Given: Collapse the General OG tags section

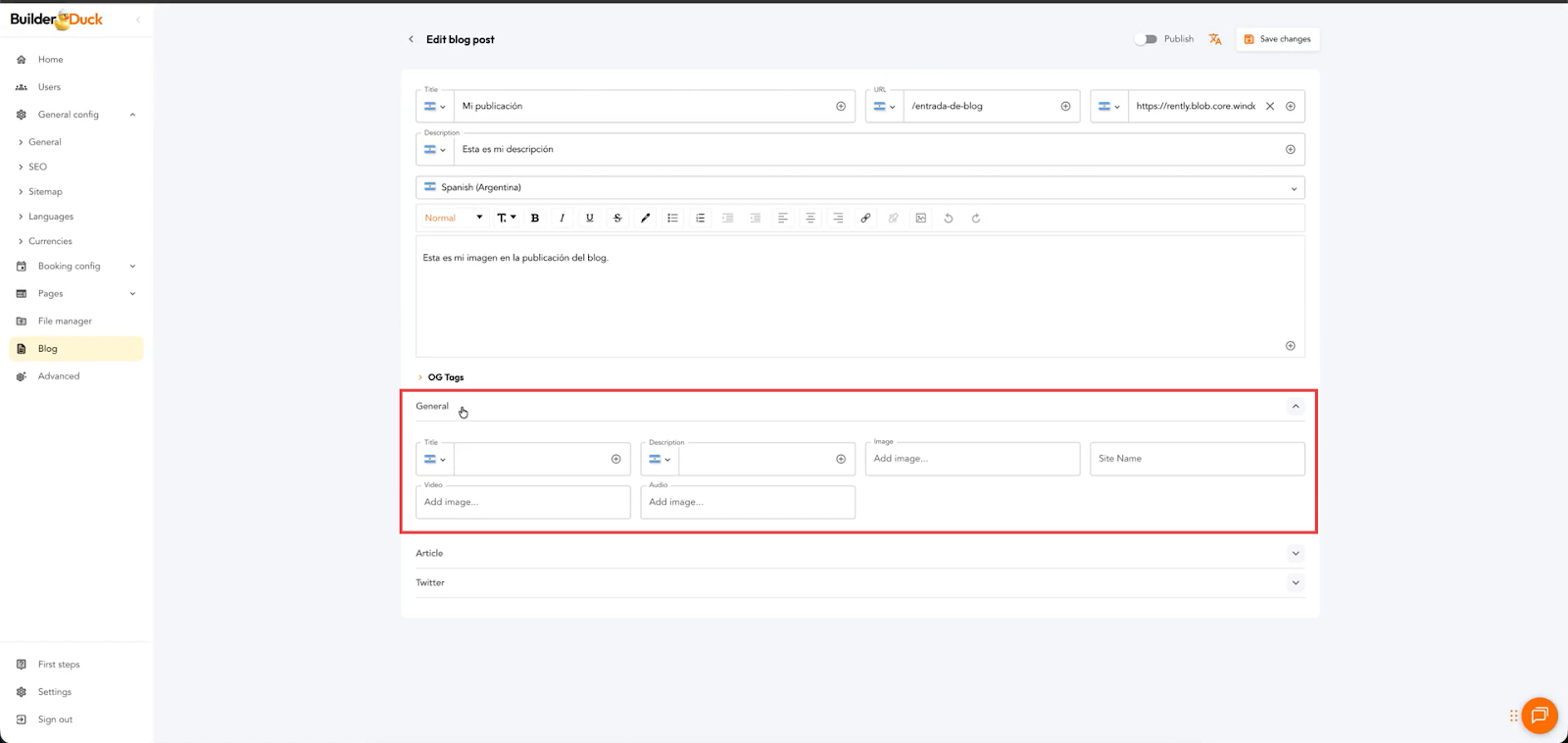Looking at the screenshot, I should pos(1296,407).
